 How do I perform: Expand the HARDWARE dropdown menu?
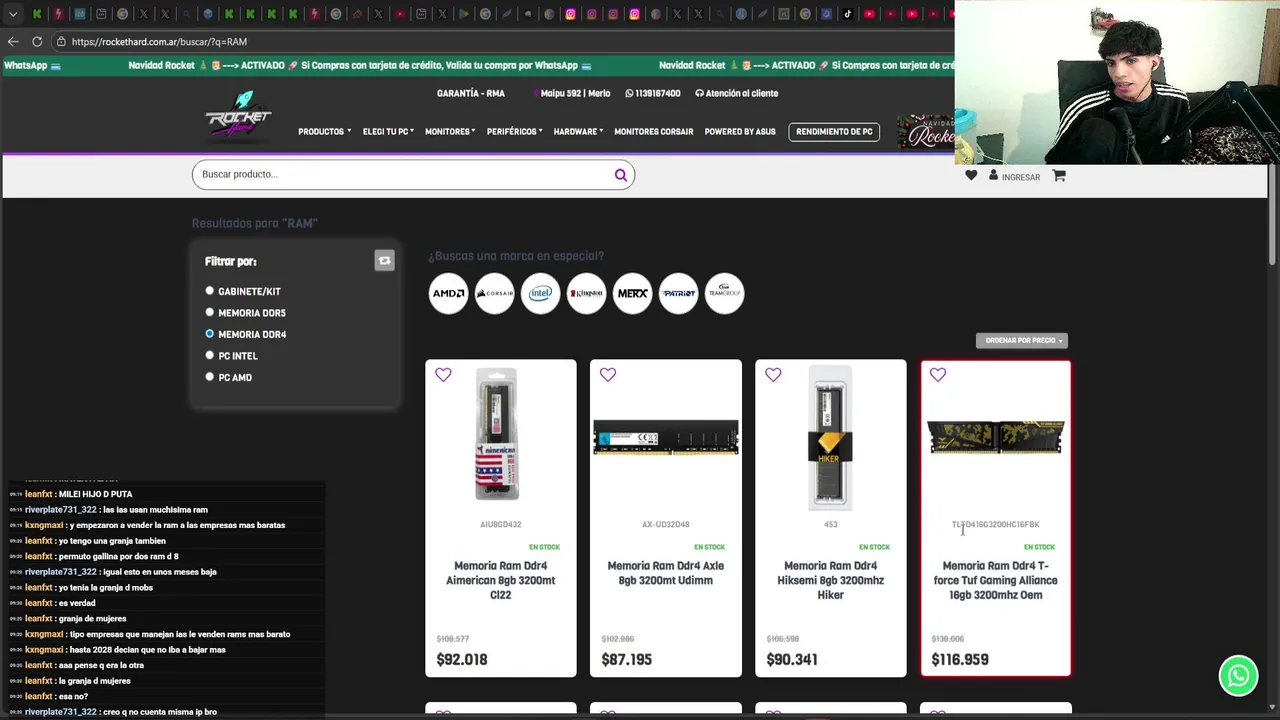(578, 132)
